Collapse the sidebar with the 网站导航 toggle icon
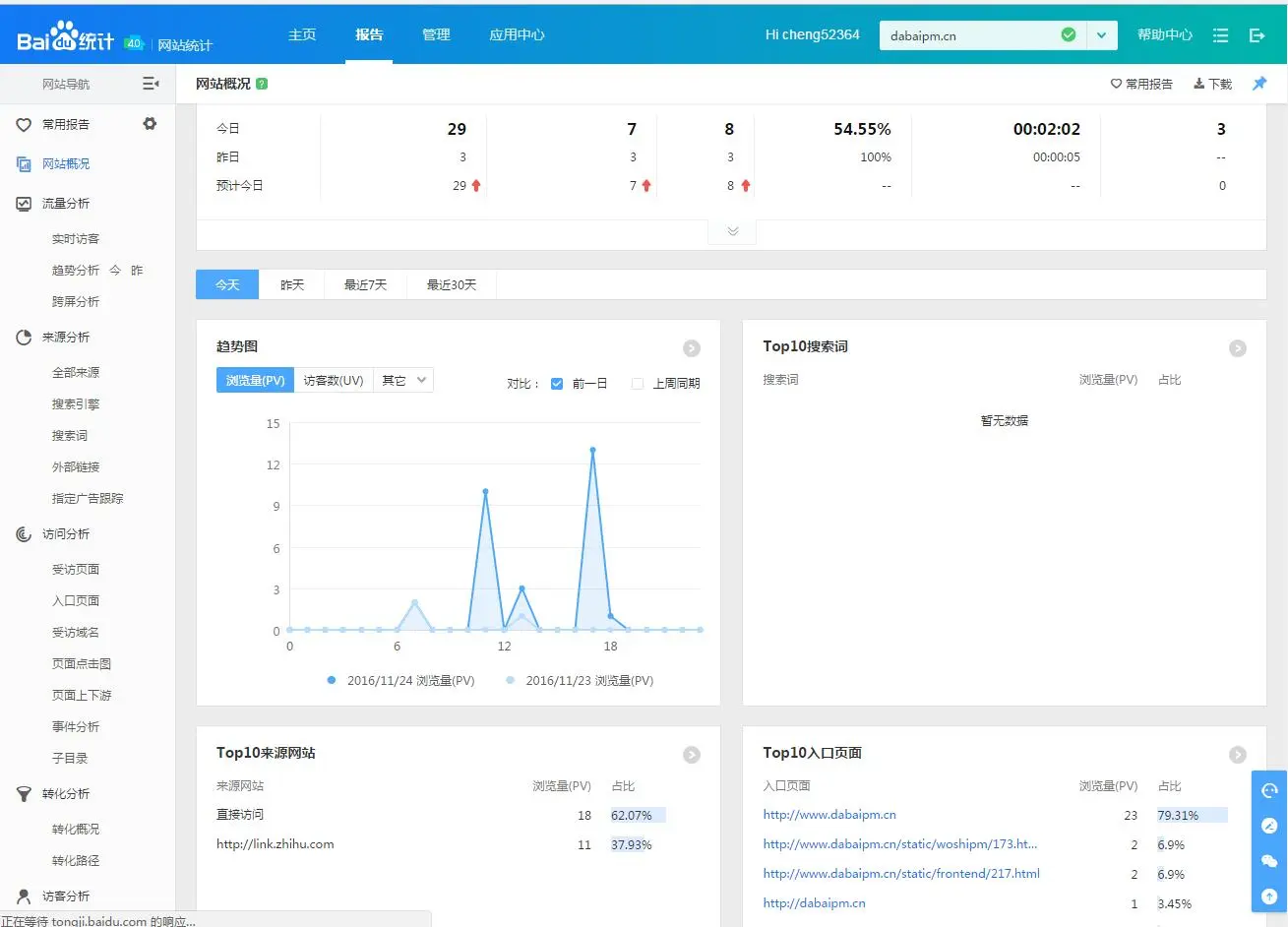1288x927 pixels. [151, 84]
